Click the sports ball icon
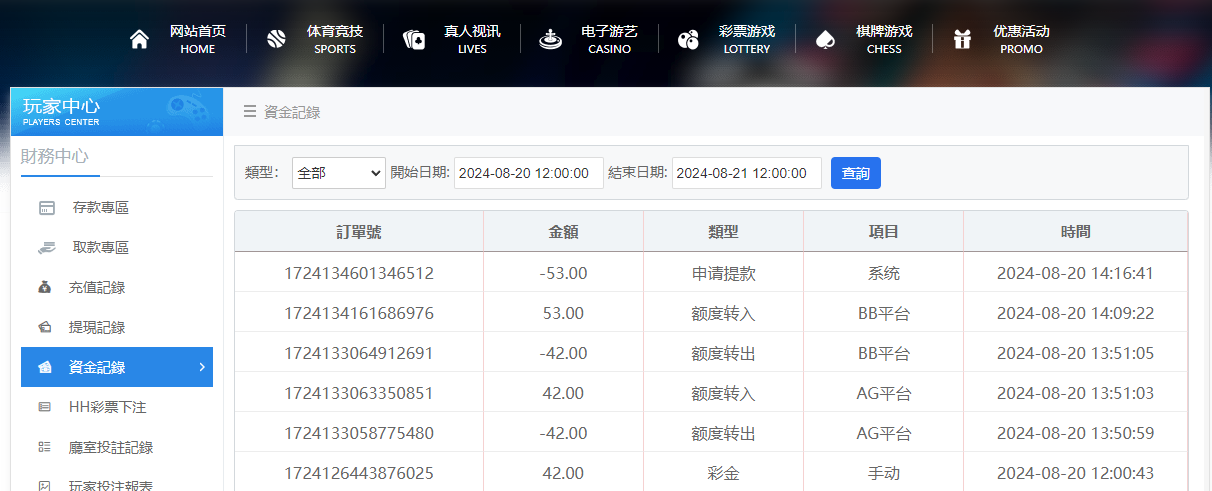This screenshot has width=1212, height=491. tap(277, 39)
